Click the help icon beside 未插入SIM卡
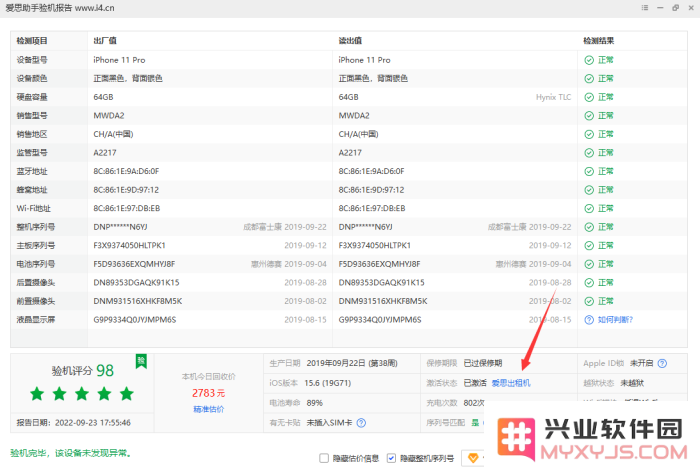Screen dimensions: 700x476 pos(361,423)
